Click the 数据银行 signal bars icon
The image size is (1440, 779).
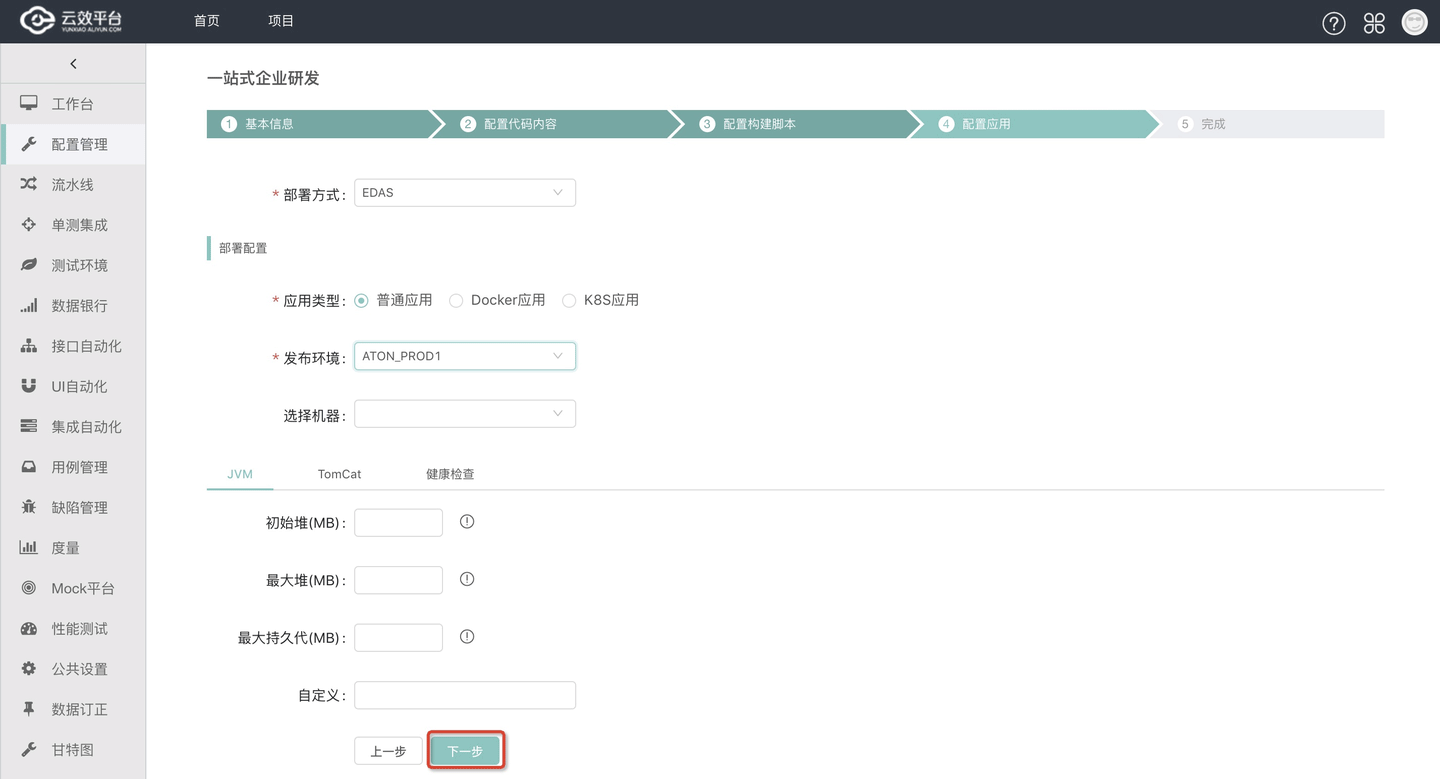click(x=29, y=305)
